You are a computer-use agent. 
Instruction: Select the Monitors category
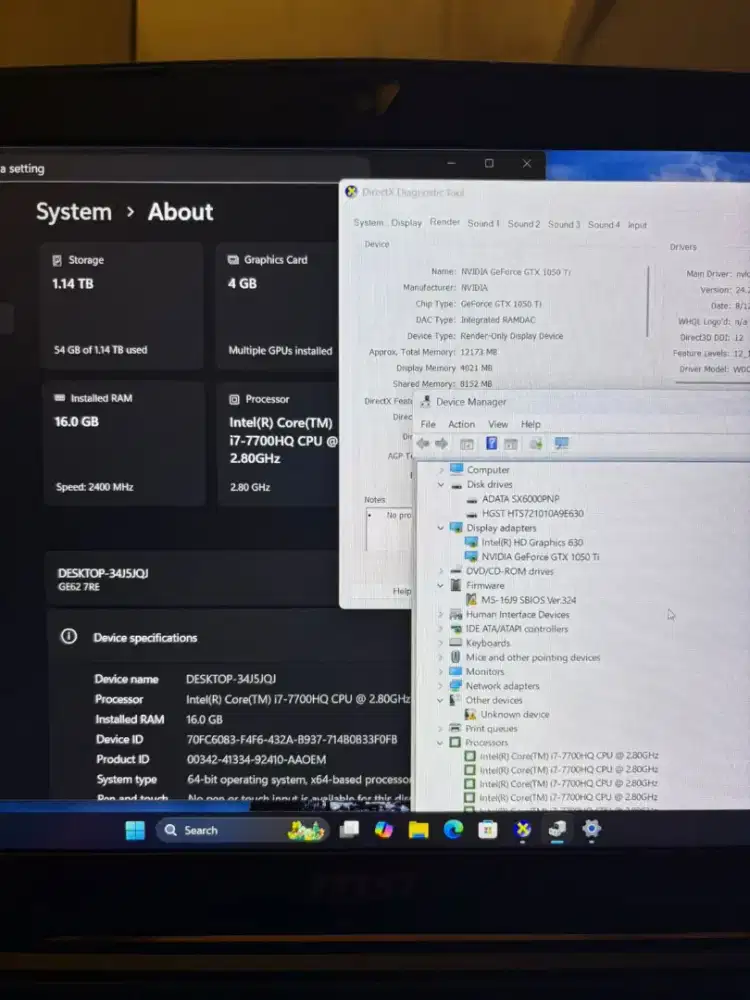(x=485, y=672)
